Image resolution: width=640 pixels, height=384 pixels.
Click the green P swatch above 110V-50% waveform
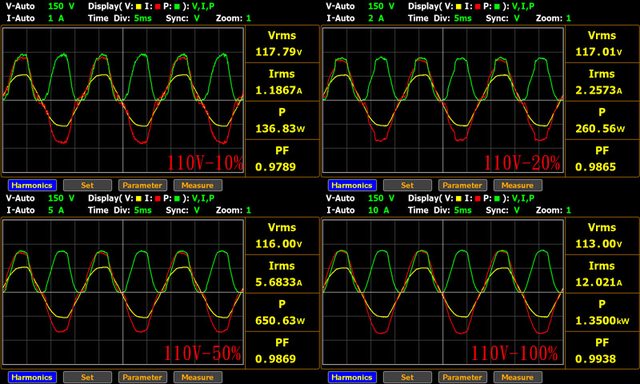(177, 199)
